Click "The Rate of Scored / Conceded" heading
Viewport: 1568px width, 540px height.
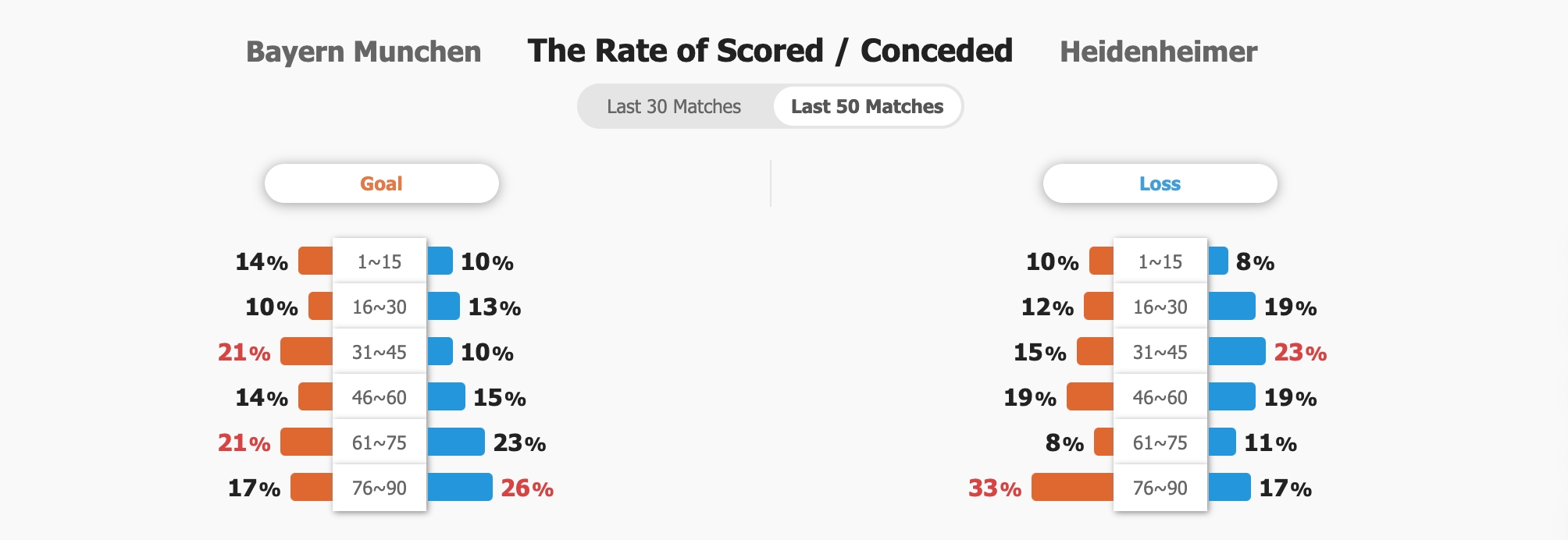(770, 52)
